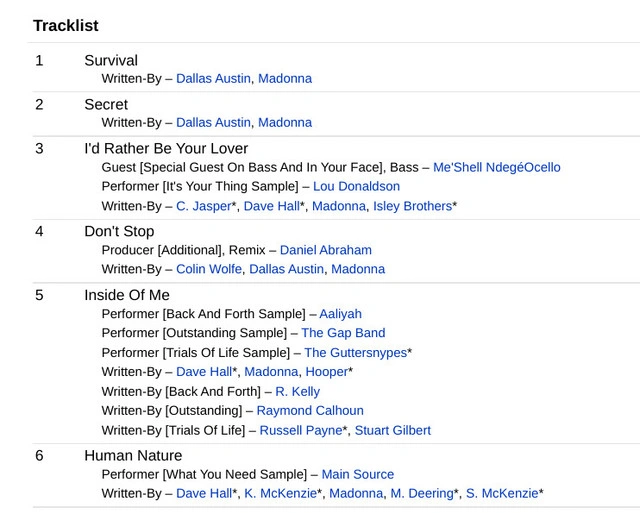Screen dimensions: 640x513
Task: Click Madonna under the Secret track
Action: pos(285,122)
